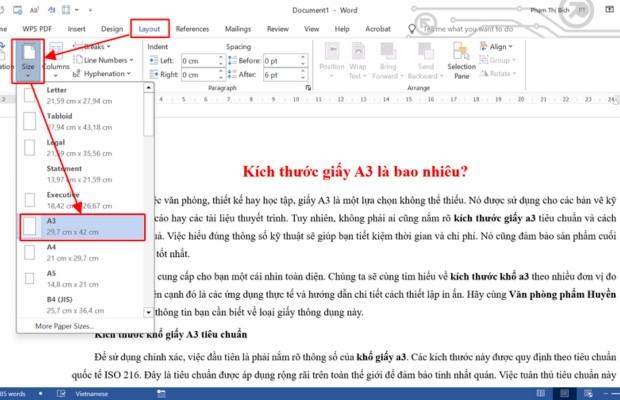Adjust the Right indent stepper arrows
The image size is (620, 400).
pyautogui.click(x=221, y=75)
